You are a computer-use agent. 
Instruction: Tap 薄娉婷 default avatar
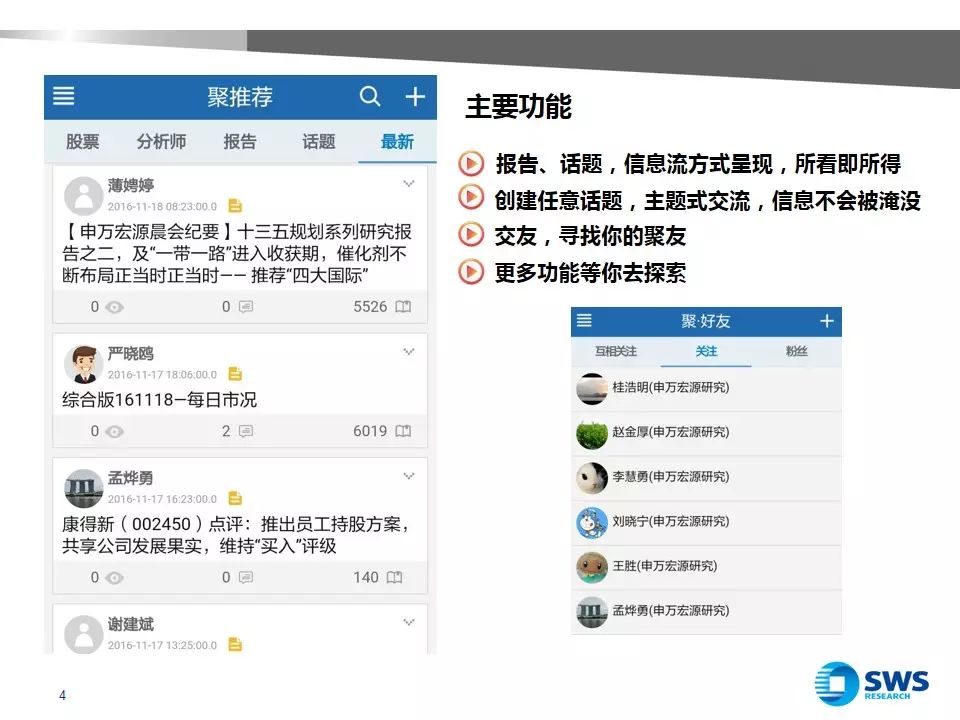83,196
